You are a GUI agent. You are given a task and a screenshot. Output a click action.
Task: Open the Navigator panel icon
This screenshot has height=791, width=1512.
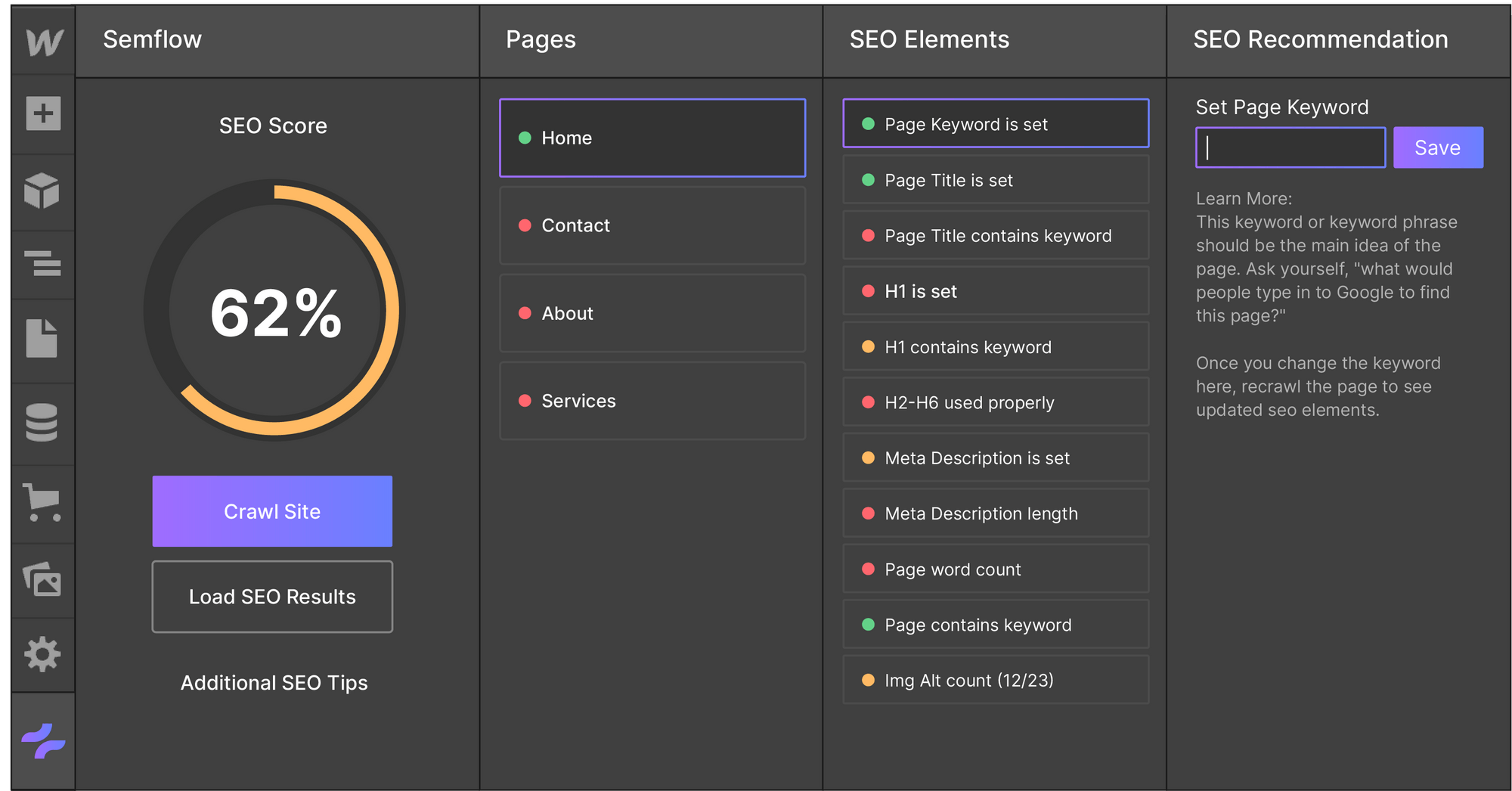42,265
